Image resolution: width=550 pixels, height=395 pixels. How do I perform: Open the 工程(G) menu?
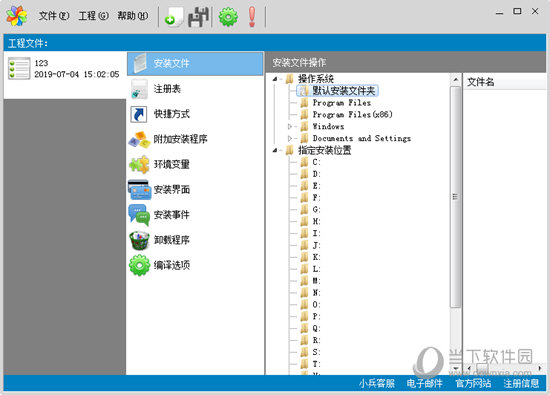(94, 16)
